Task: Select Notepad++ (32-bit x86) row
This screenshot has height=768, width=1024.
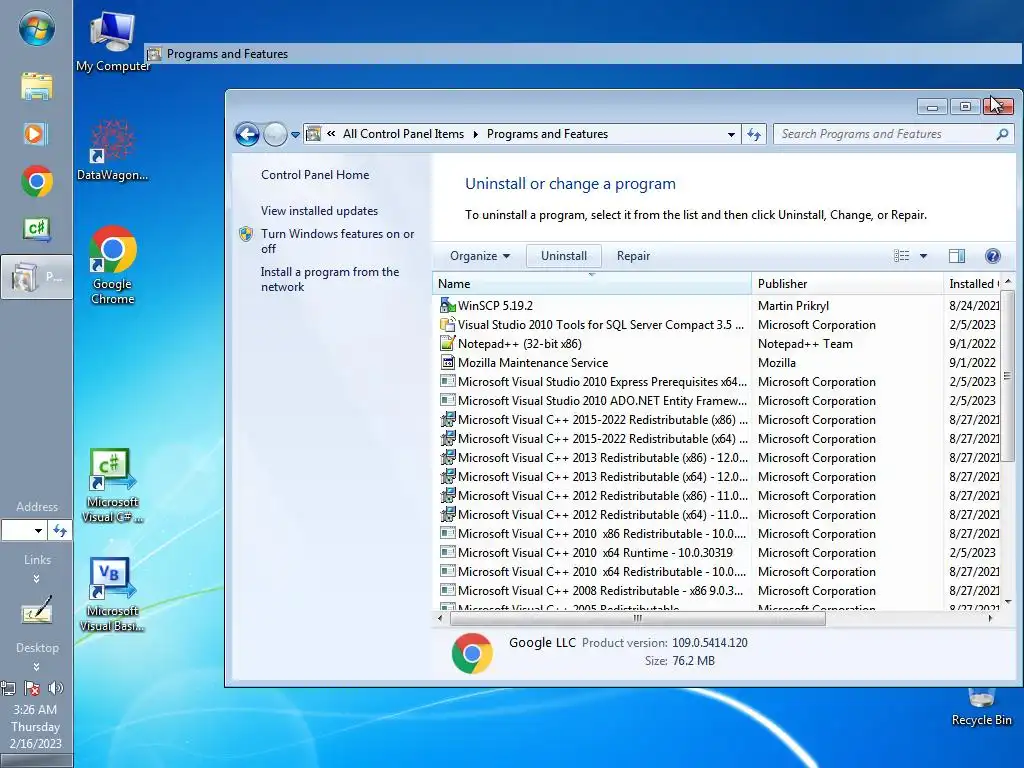Action: click(x=717, y=344)
